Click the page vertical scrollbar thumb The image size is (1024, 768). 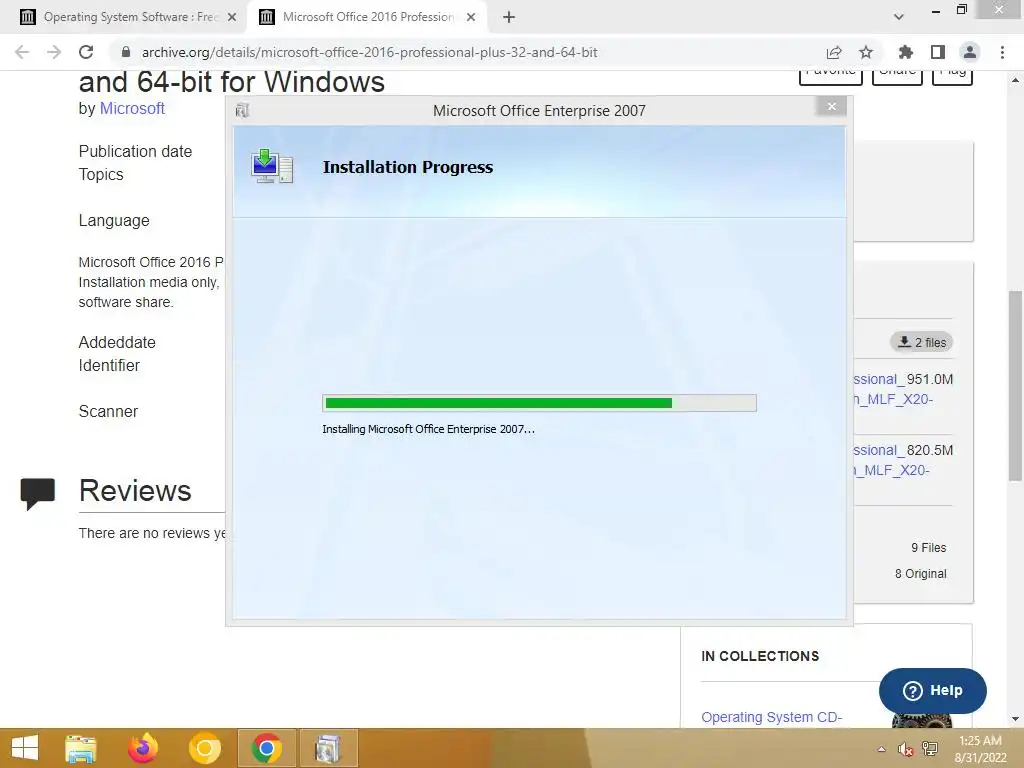click(x=1015, y=385)
